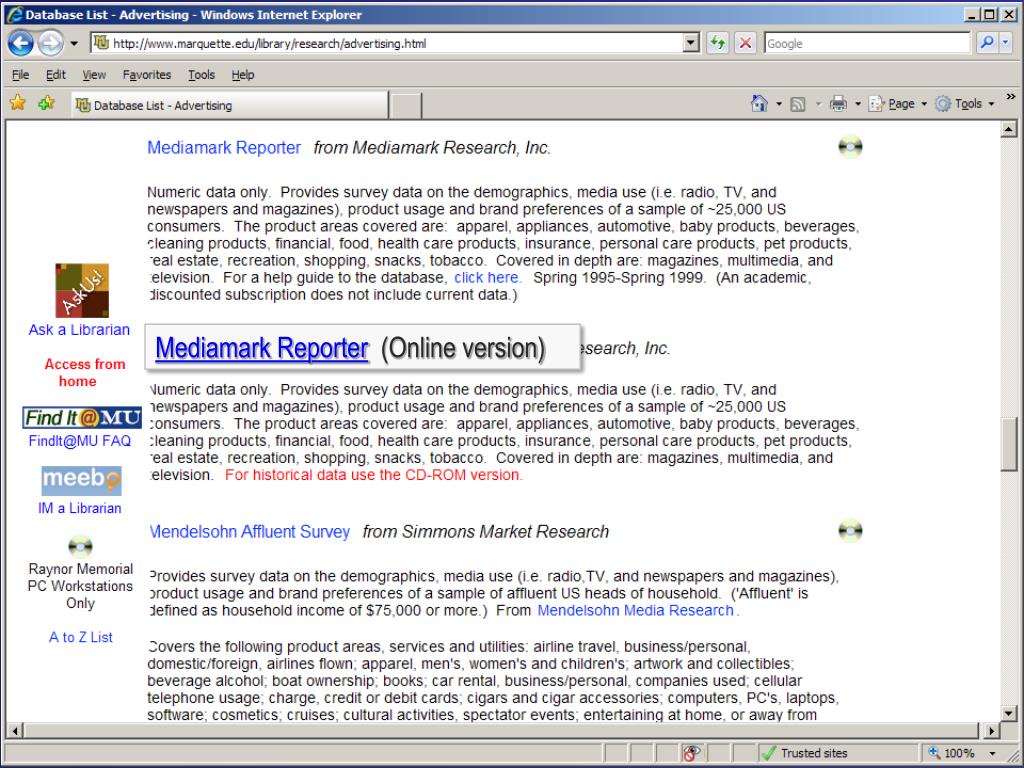The width and height of the screenshot is (1024, 768).
Task: Stop loading with the red X icon
Action: (744, 44)
